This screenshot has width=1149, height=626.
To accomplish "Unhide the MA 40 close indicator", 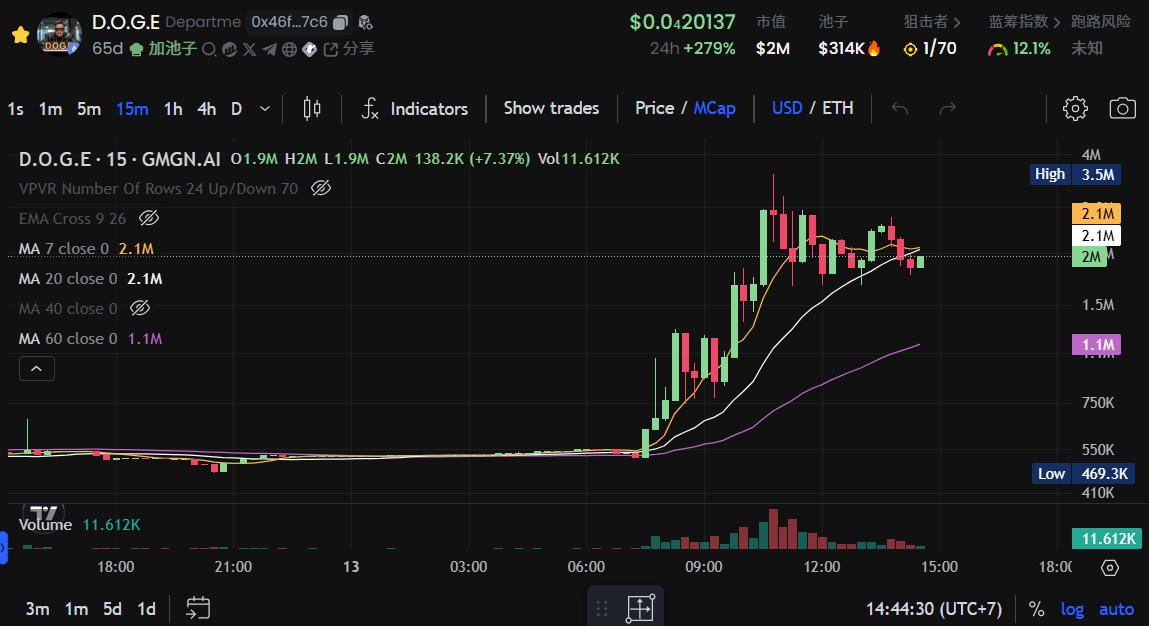I will click(140, 308).
